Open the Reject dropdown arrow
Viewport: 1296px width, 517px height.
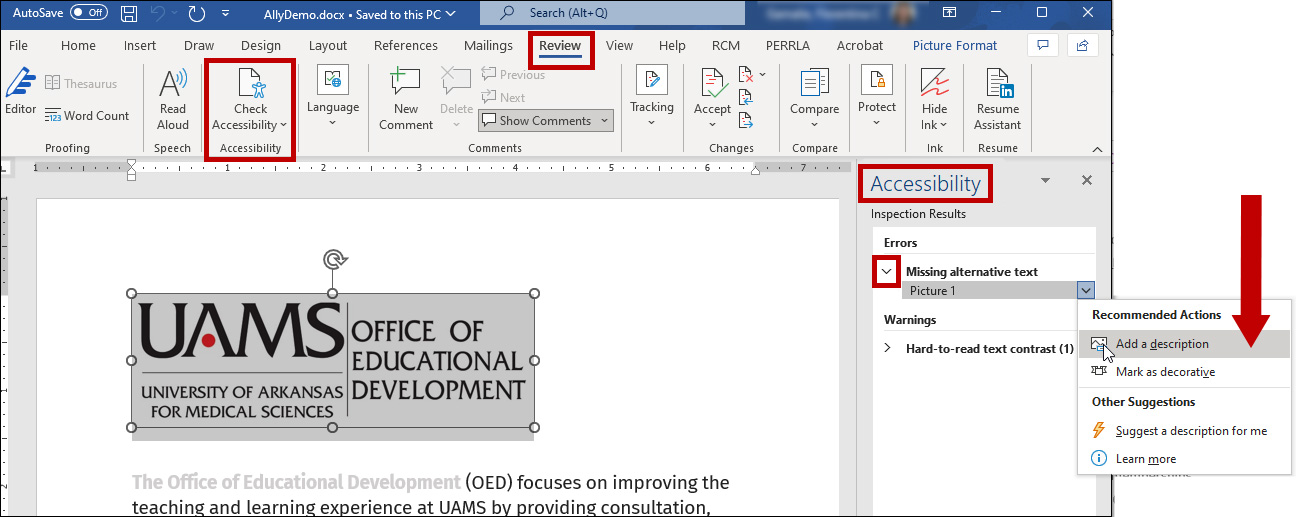(x=762, y=75)
